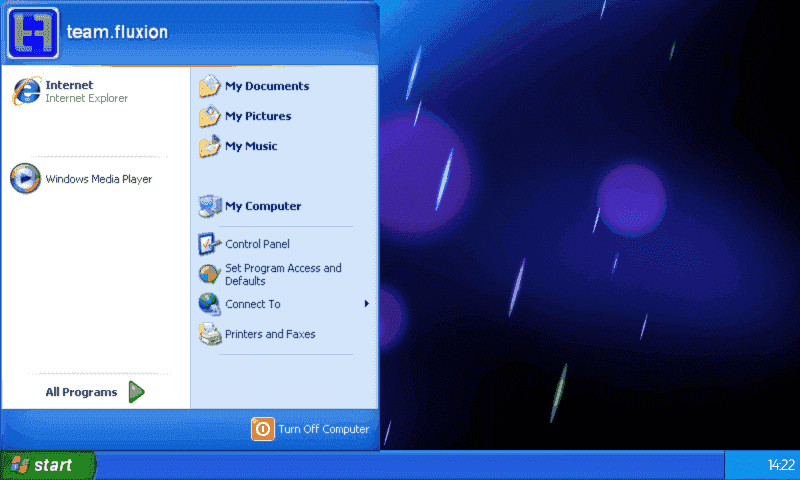Open the My Computer icon
Viewport: 800px width, 480px height.
tap(209, 206)
